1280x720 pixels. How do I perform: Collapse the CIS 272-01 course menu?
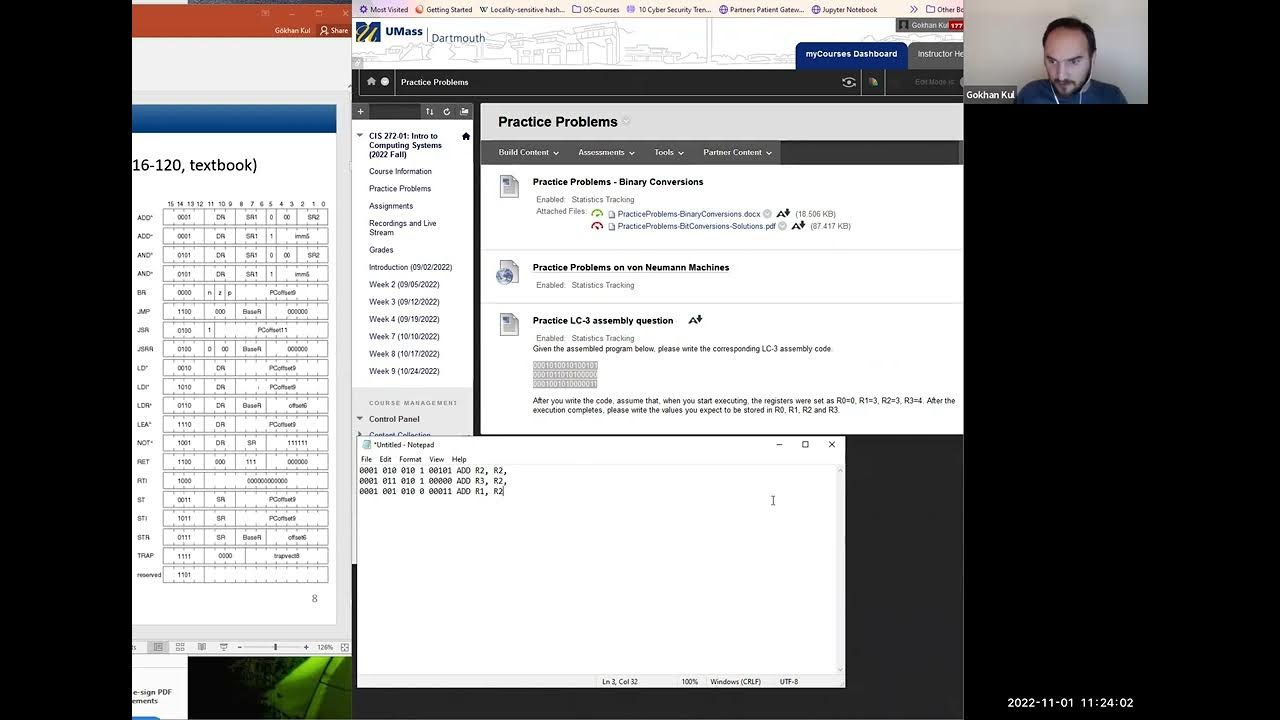click(x=360, y=136)
